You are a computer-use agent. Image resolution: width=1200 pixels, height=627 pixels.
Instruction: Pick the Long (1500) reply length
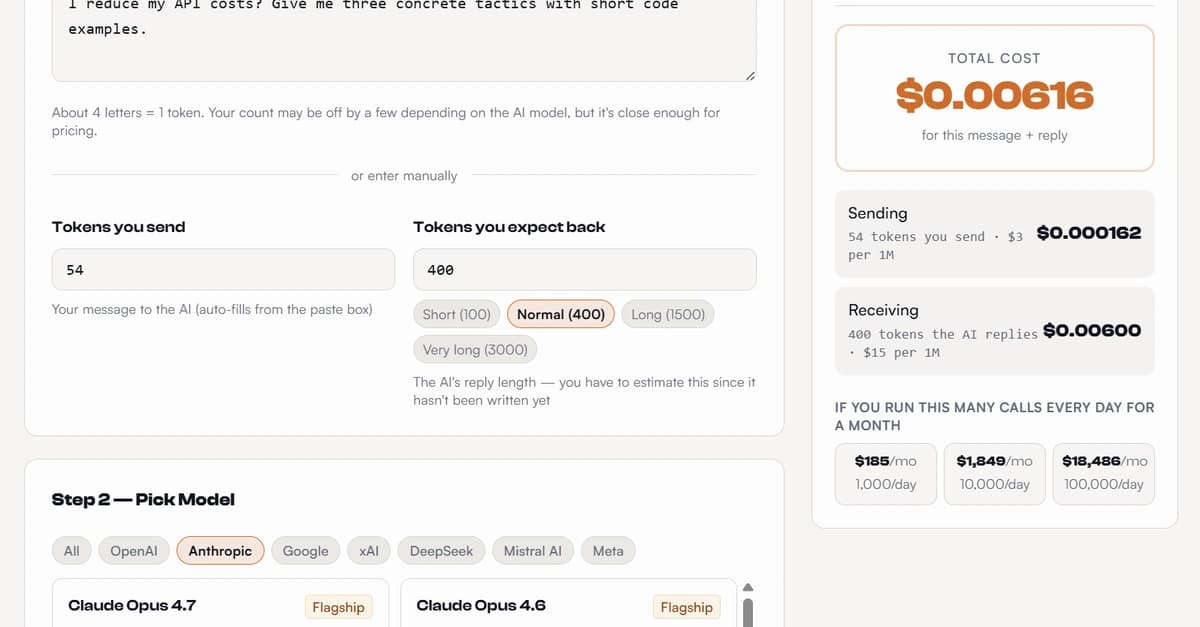(668, 314)
